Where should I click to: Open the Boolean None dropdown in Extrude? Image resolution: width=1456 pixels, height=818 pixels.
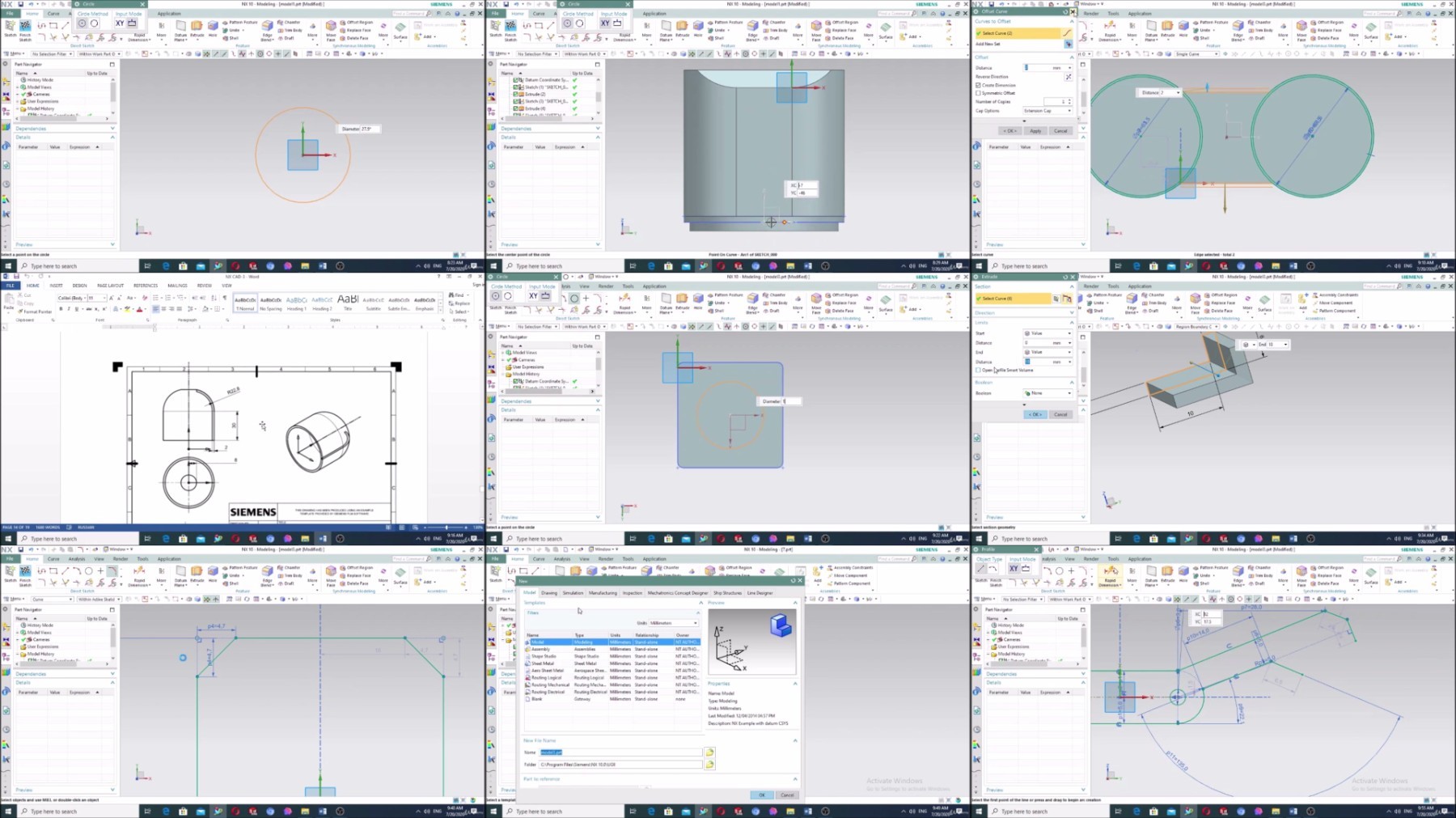(x=1048, y=393)
